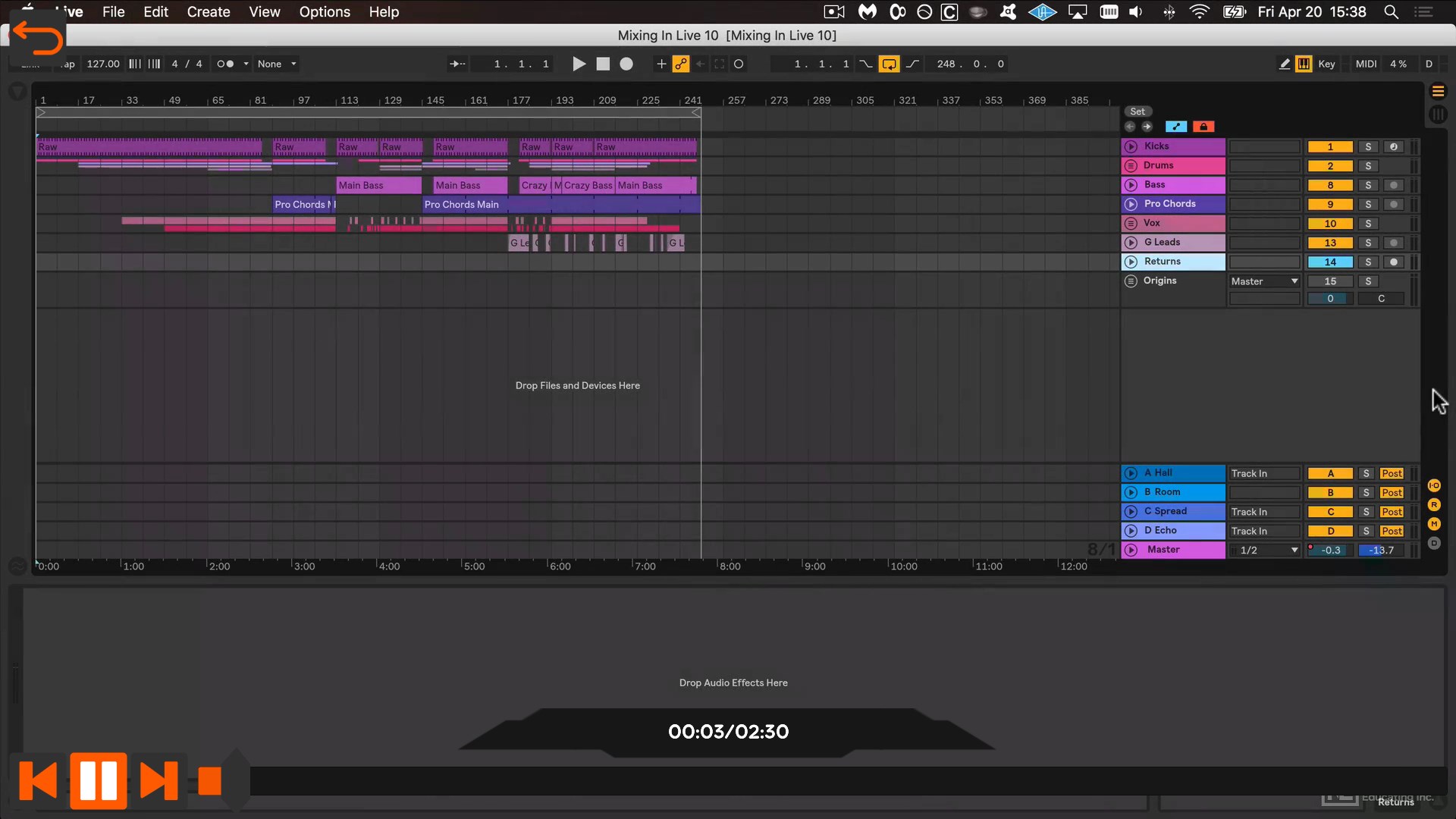Open the Options menu
1456x819 pixels.
click(x=325, y=12)
